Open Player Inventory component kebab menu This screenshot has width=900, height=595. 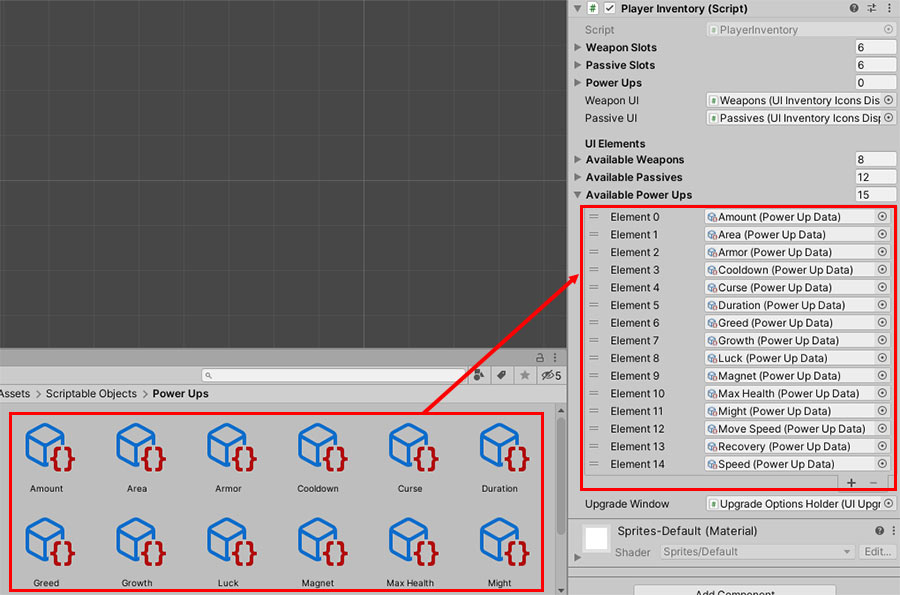point(888,8)
